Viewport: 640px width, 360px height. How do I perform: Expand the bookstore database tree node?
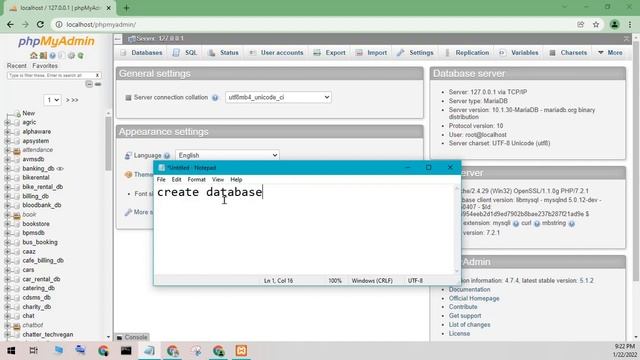coord(7,224)
